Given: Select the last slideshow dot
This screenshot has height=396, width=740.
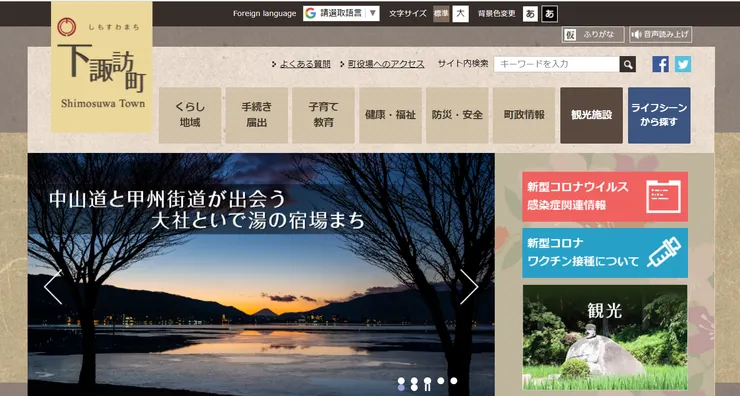Looking at the screenshot, I should 454,380.
